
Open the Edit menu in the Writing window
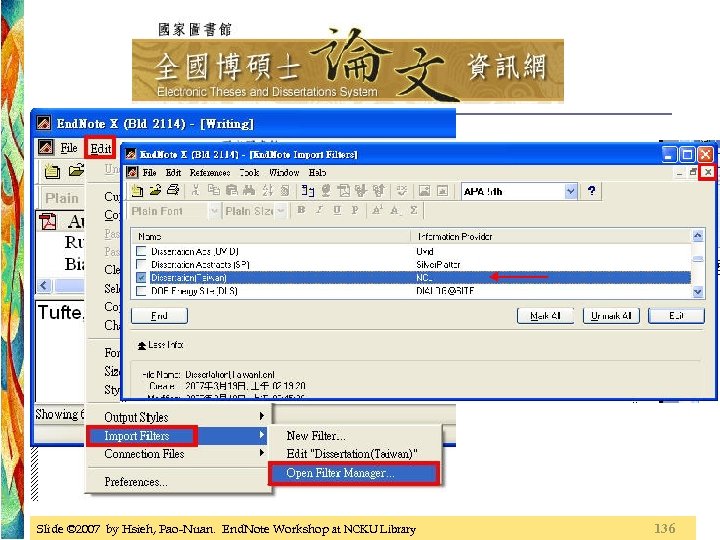(x=101, y=148)
